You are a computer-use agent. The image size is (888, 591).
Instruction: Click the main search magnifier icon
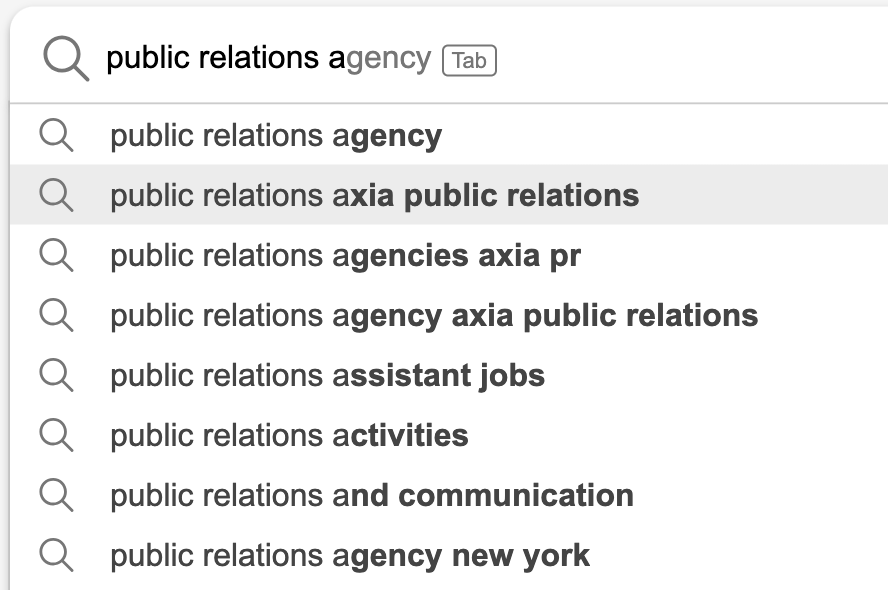(x=66, y=59)
